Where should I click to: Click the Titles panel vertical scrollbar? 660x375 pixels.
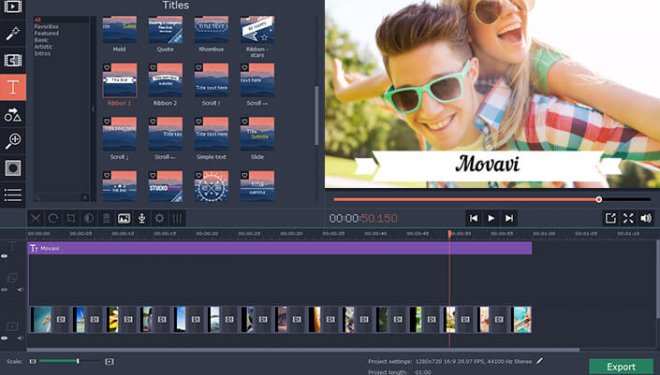(x=317, y=116)
